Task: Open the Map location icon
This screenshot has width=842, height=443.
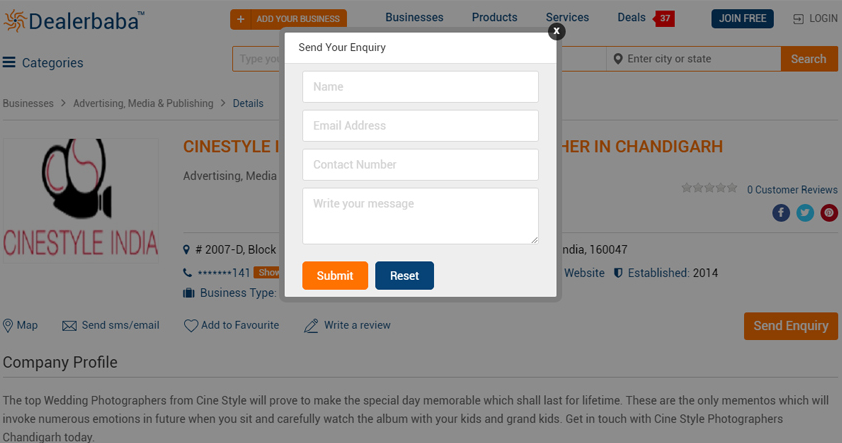Action: (x=8, y=325)
